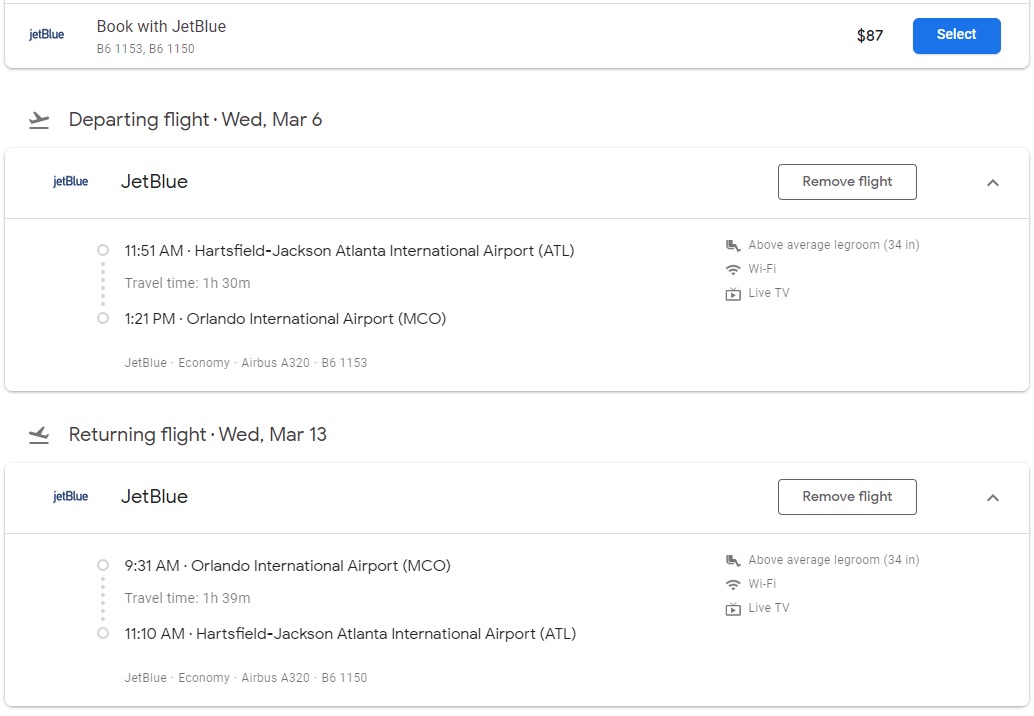Screen dimensions: 1034x716
Task: Click the JetBlue logo on departing flight
Action: [x=70, y=182]
